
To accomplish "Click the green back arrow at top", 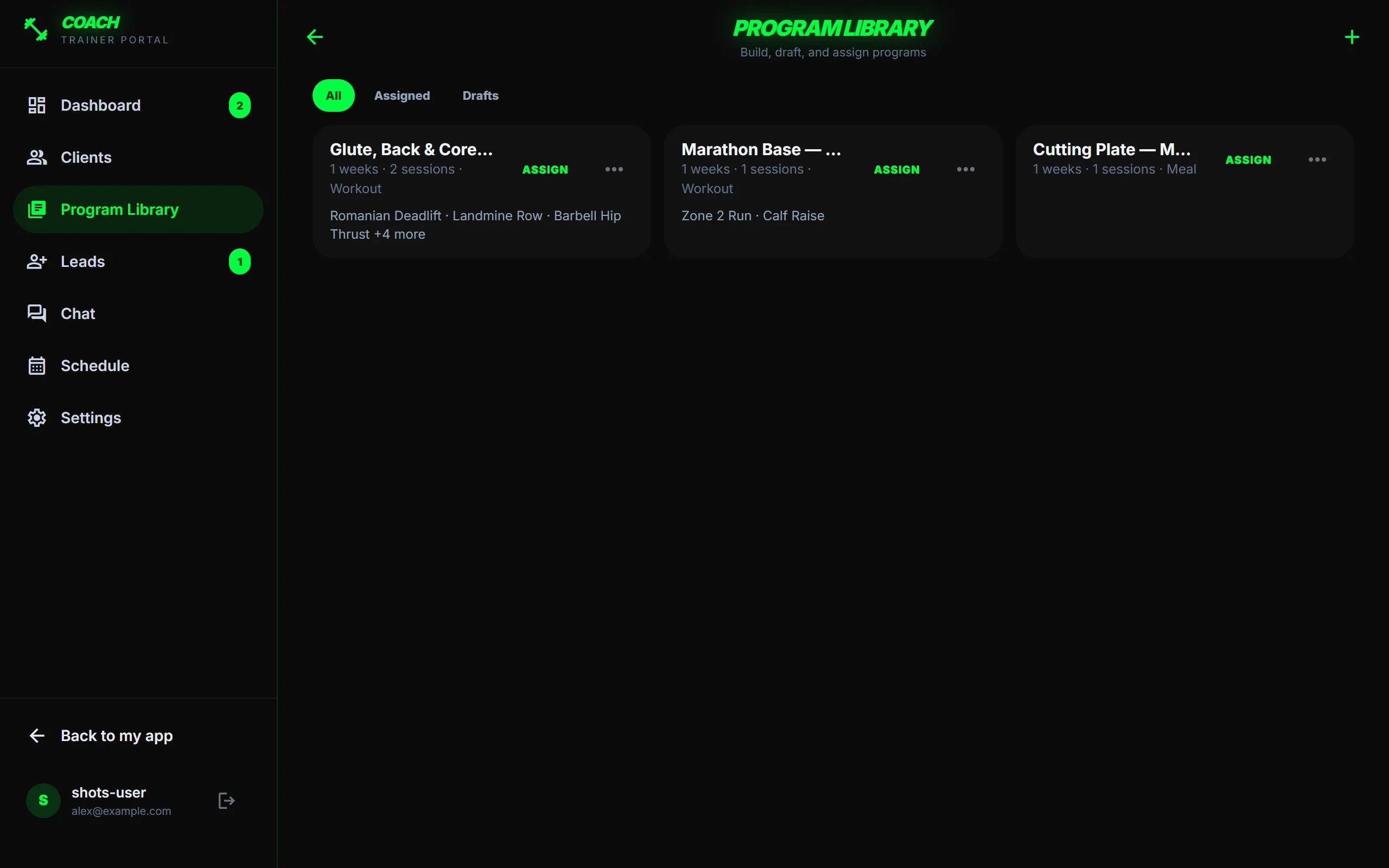I will pos(315,37).
